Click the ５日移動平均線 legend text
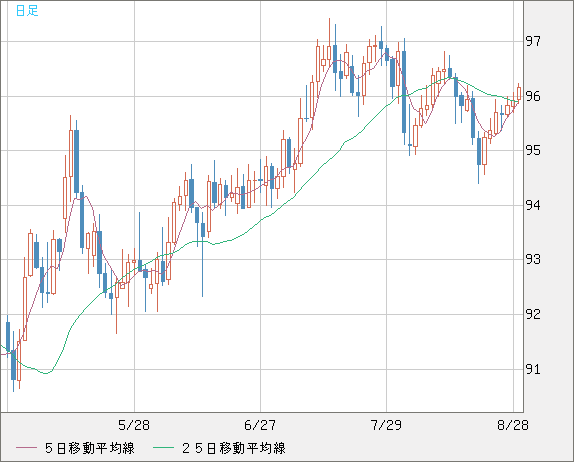574x462 pixels. tap(90, 448)
